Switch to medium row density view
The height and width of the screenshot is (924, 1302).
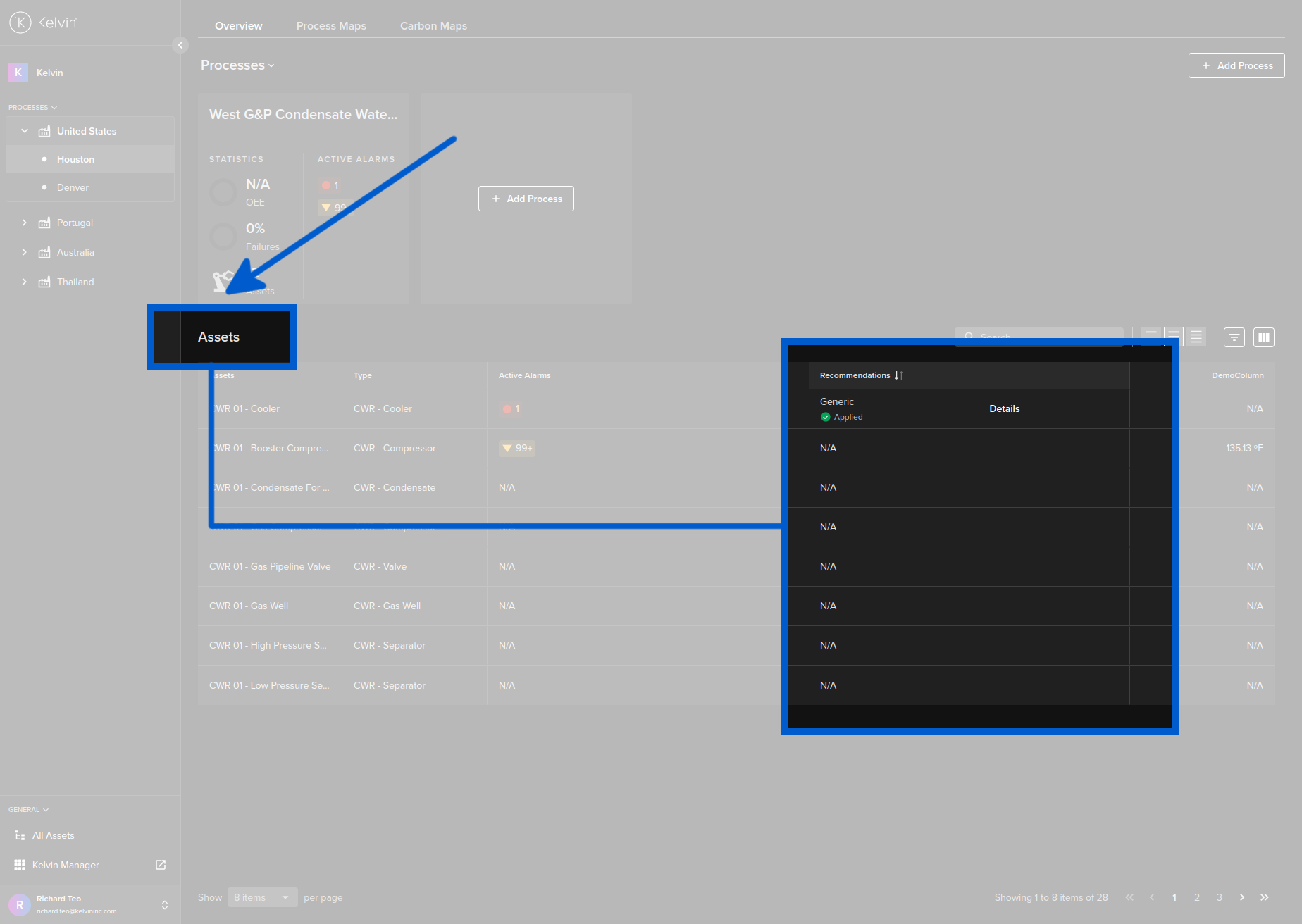coord(1174,336)
